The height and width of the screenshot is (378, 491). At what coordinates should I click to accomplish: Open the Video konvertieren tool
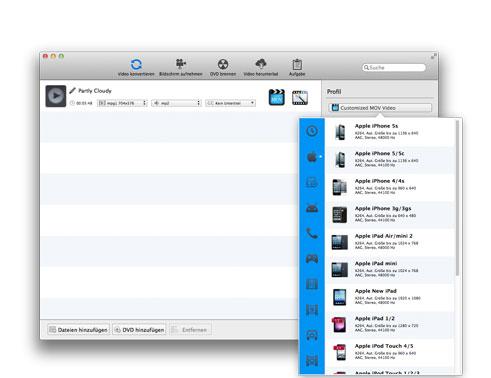coord(136,67)
